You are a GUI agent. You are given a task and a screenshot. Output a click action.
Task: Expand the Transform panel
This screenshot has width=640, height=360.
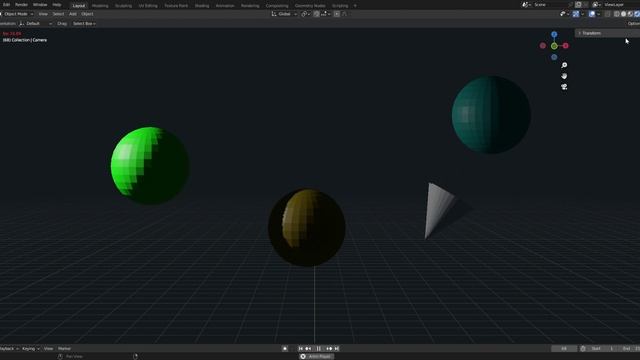click(607, 33)
